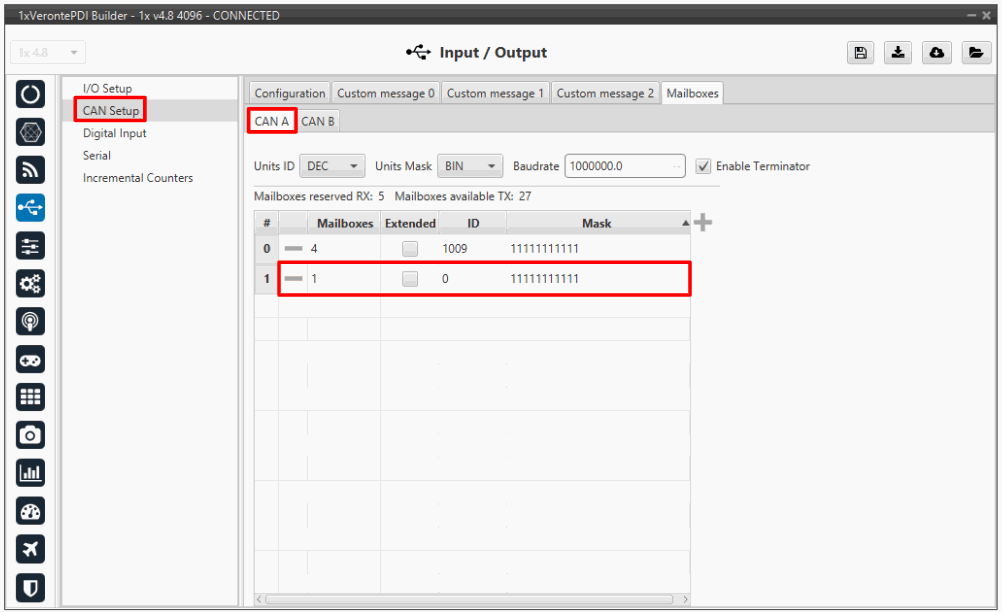Click the cloud upload icon in the header

[x=935, y=53]
